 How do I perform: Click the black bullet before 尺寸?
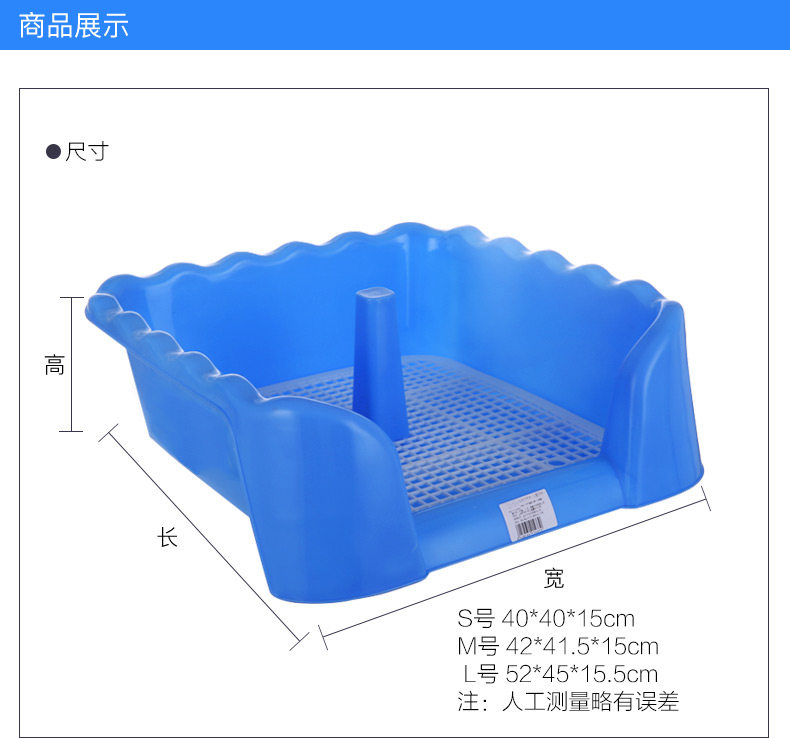point(53,152)
